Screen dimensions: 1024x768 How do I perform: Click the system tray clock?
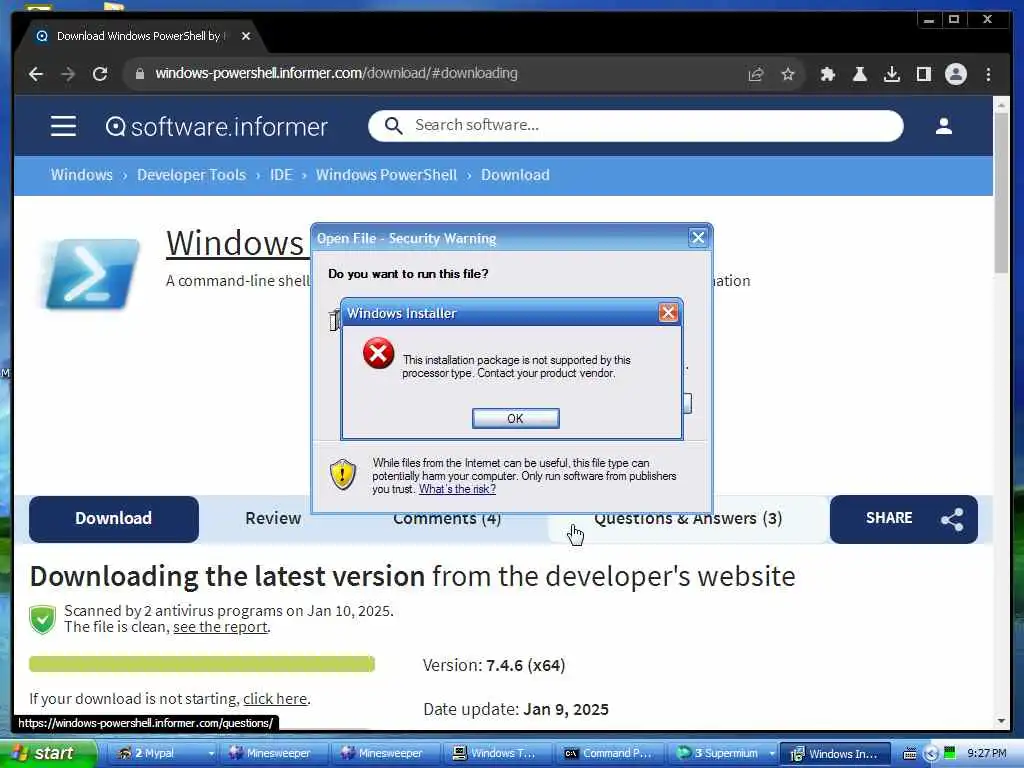point(987,754)
